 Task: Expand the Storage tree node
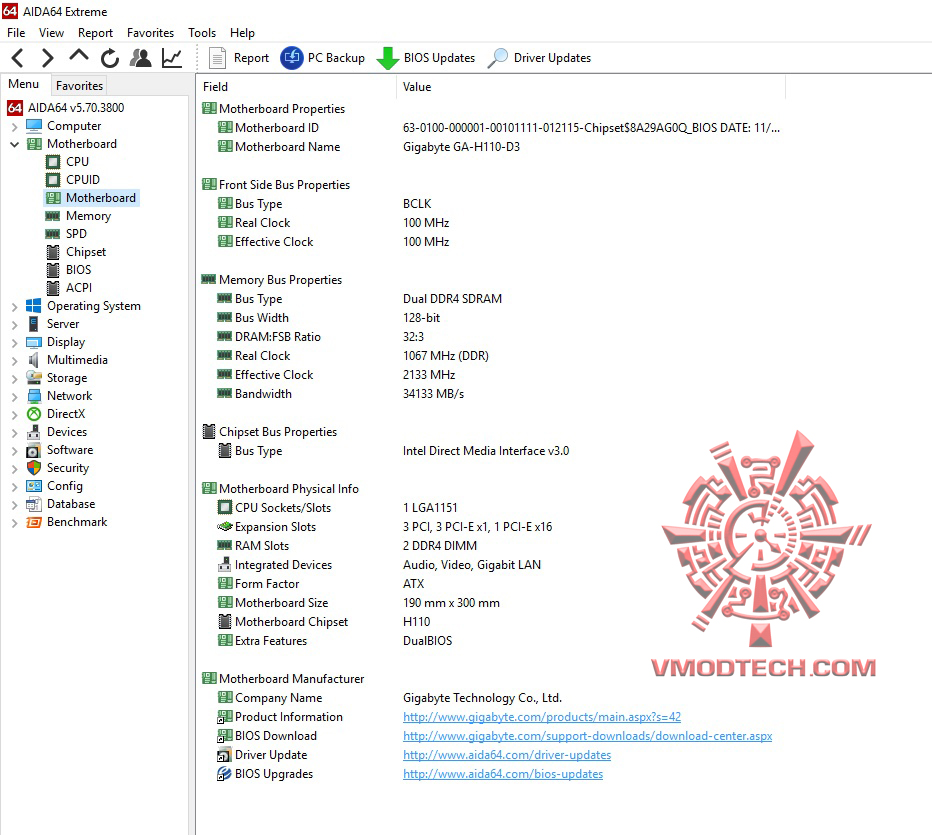[x=14, y=379]
